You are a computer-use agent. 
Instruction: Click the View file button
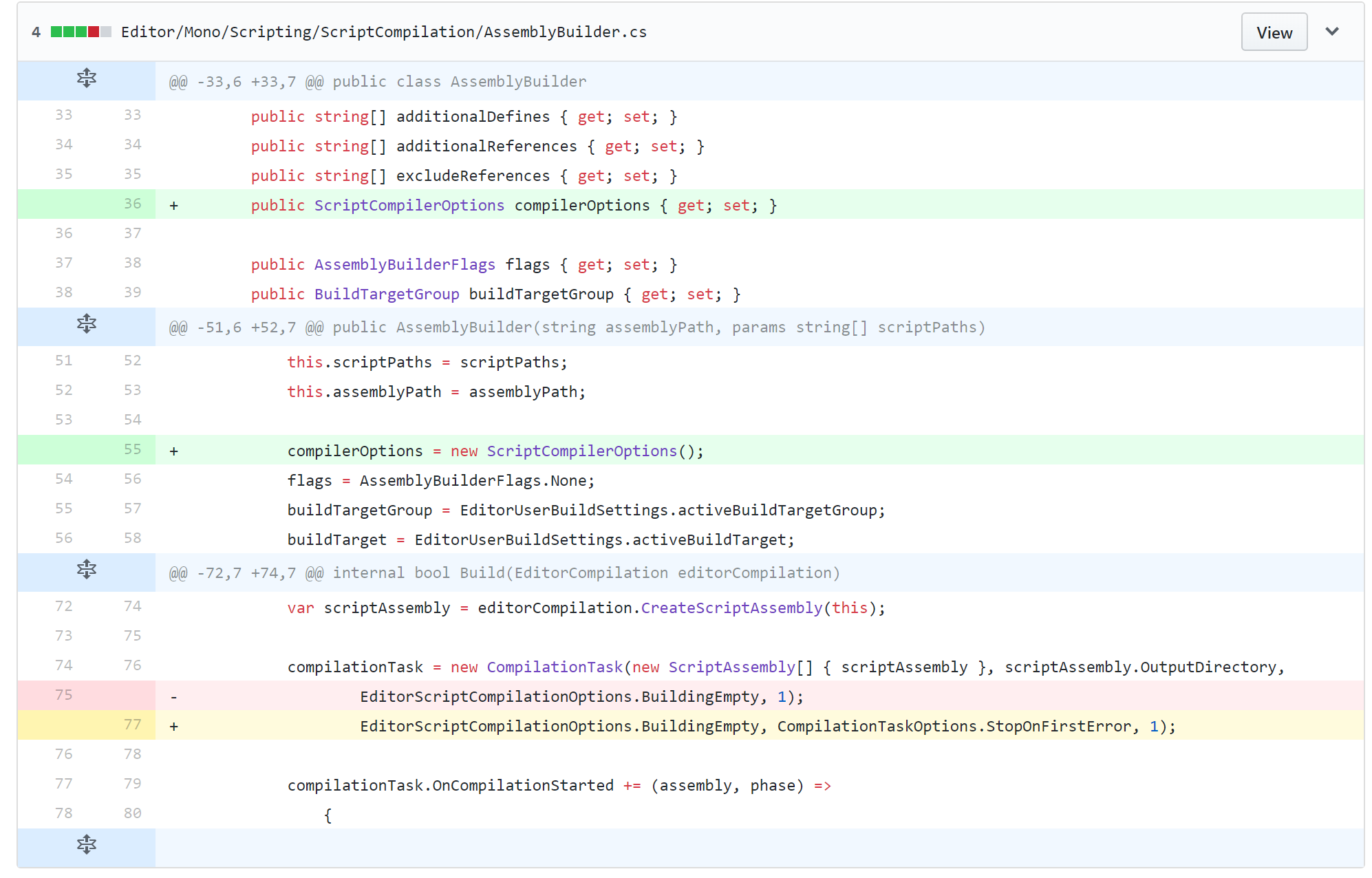[x=1273, y=32]
